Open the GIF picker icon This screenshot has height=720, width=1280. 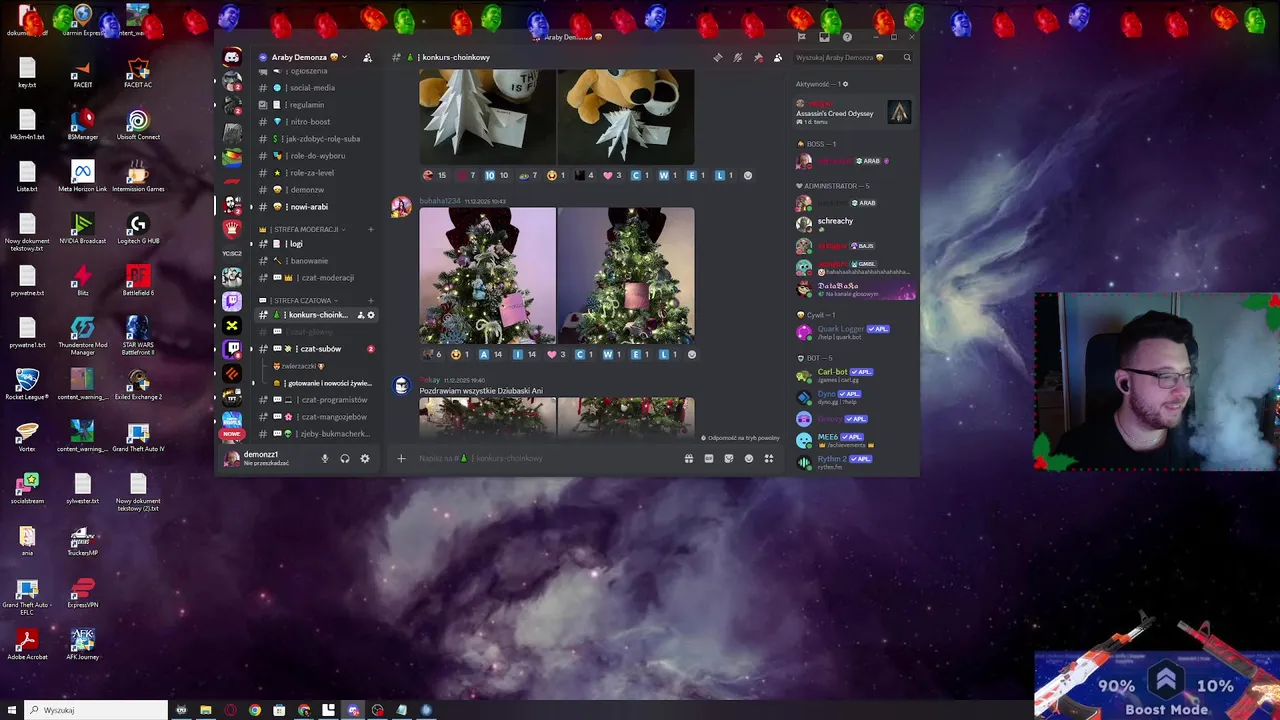click(708, 458)
